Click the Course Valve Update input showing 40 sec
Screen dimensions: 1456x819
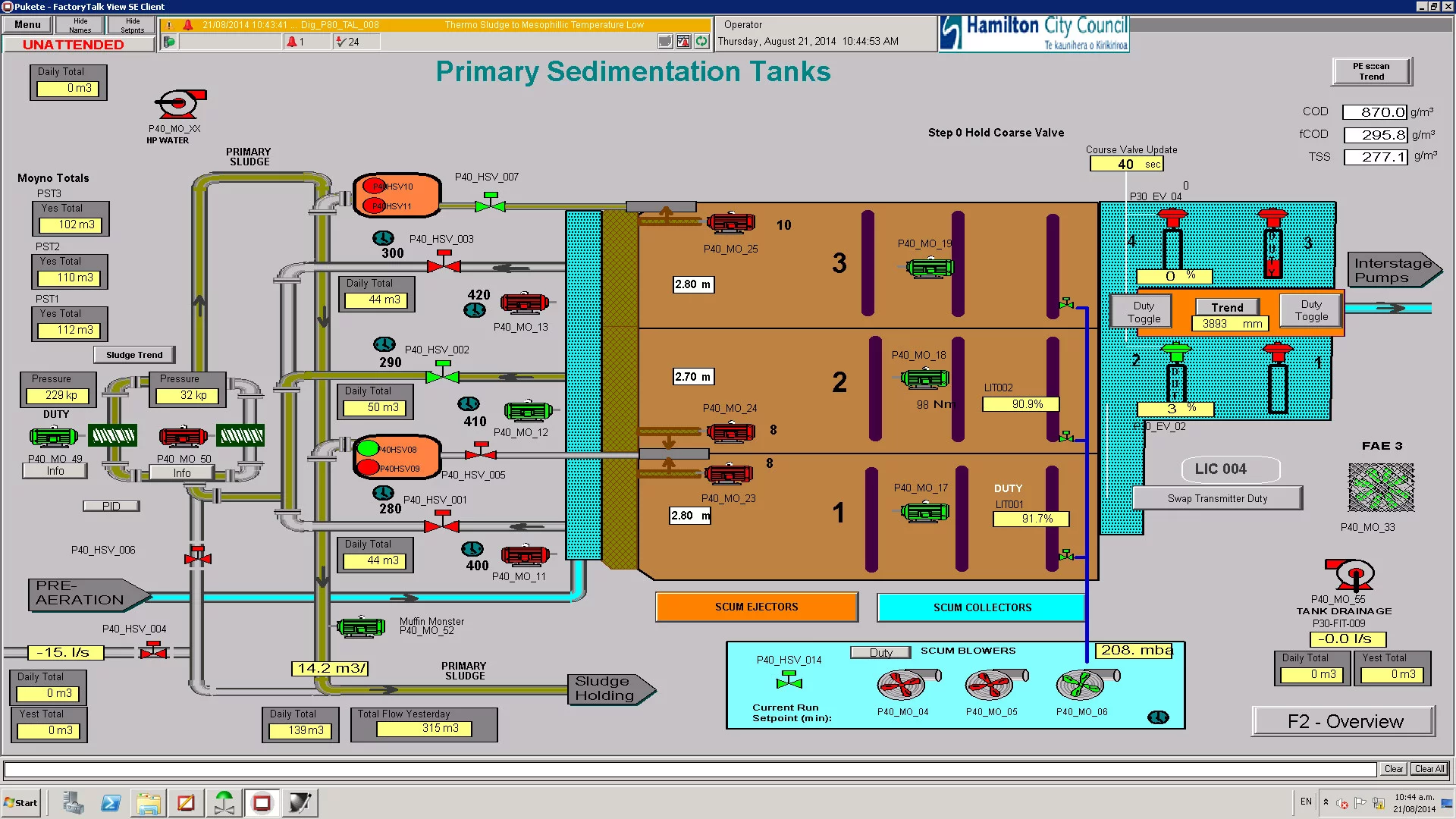1126,164
